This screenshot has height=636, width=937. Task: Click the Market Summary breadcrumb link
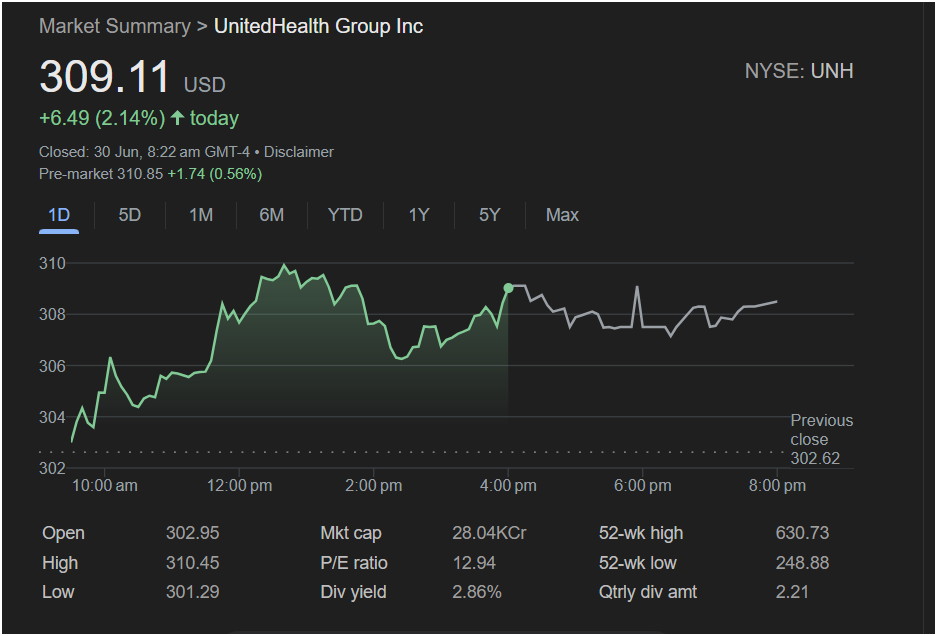[x=115, y=26]
